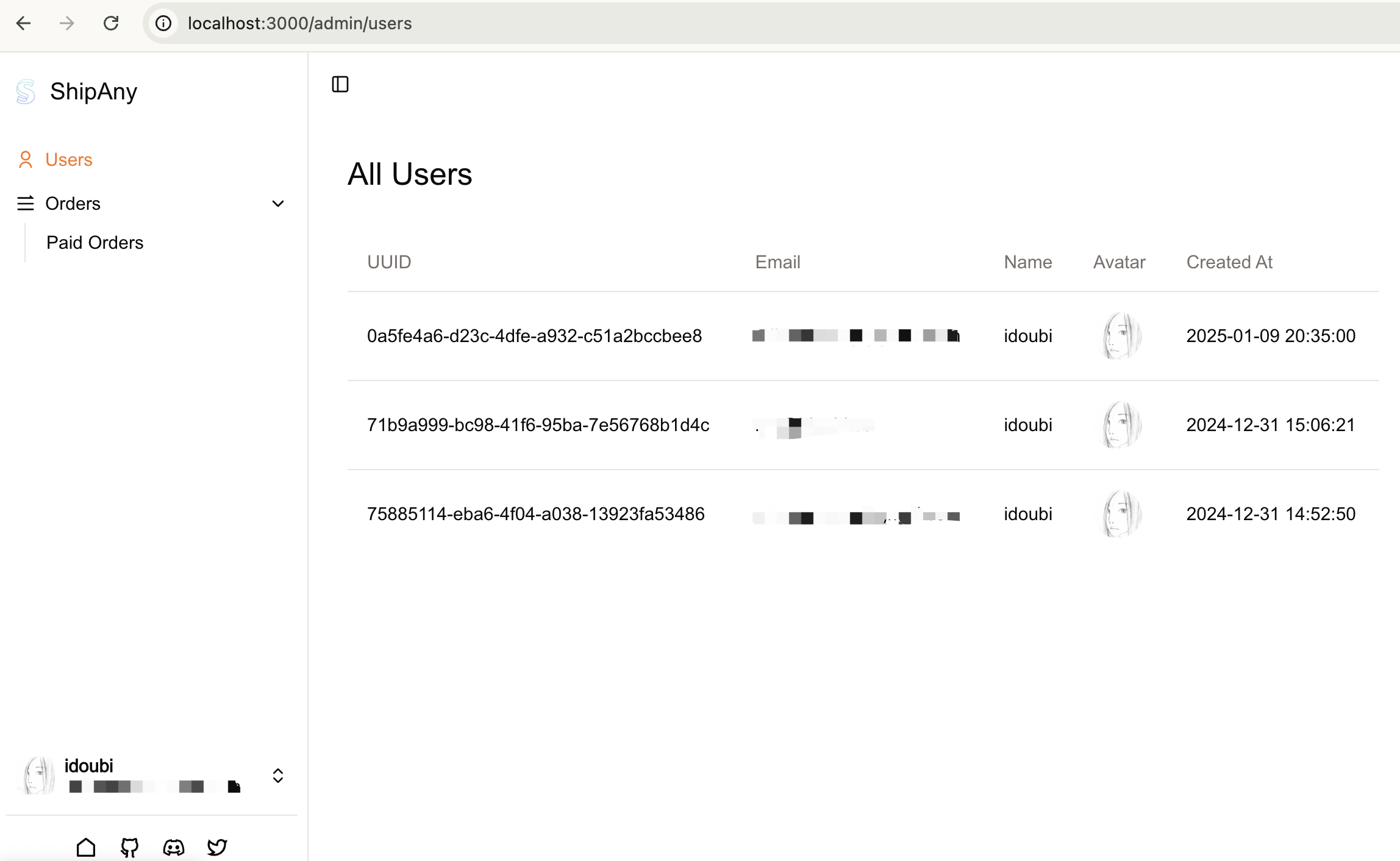Click the date 2024-12-31 15:06:21
Image resolution: width=1400 pixels, height=861 pixels.
[1271, 425]
